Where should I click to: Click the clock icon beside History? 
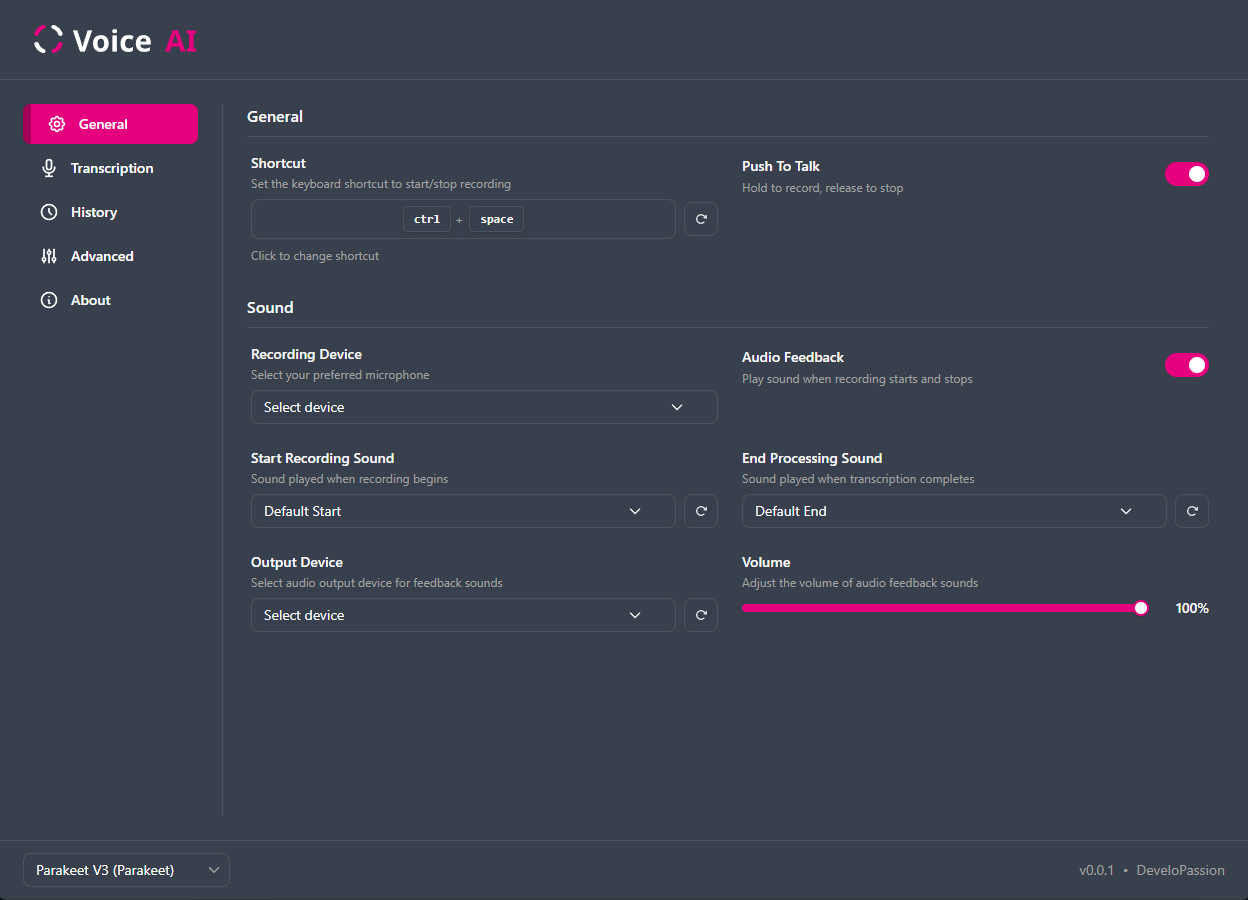coord(49,212)
